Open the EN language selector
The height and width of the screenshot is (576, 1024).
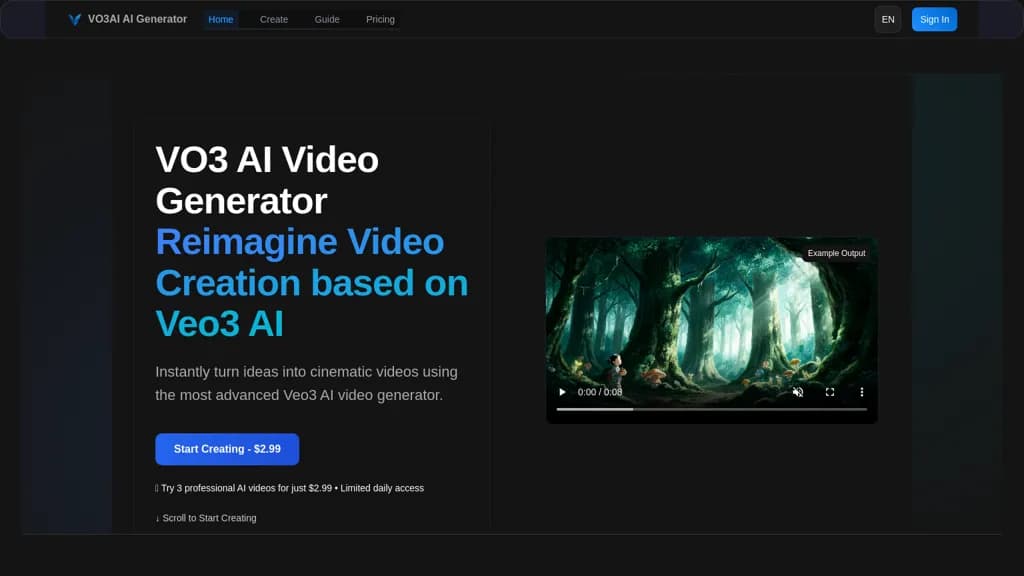pos(888,20)
